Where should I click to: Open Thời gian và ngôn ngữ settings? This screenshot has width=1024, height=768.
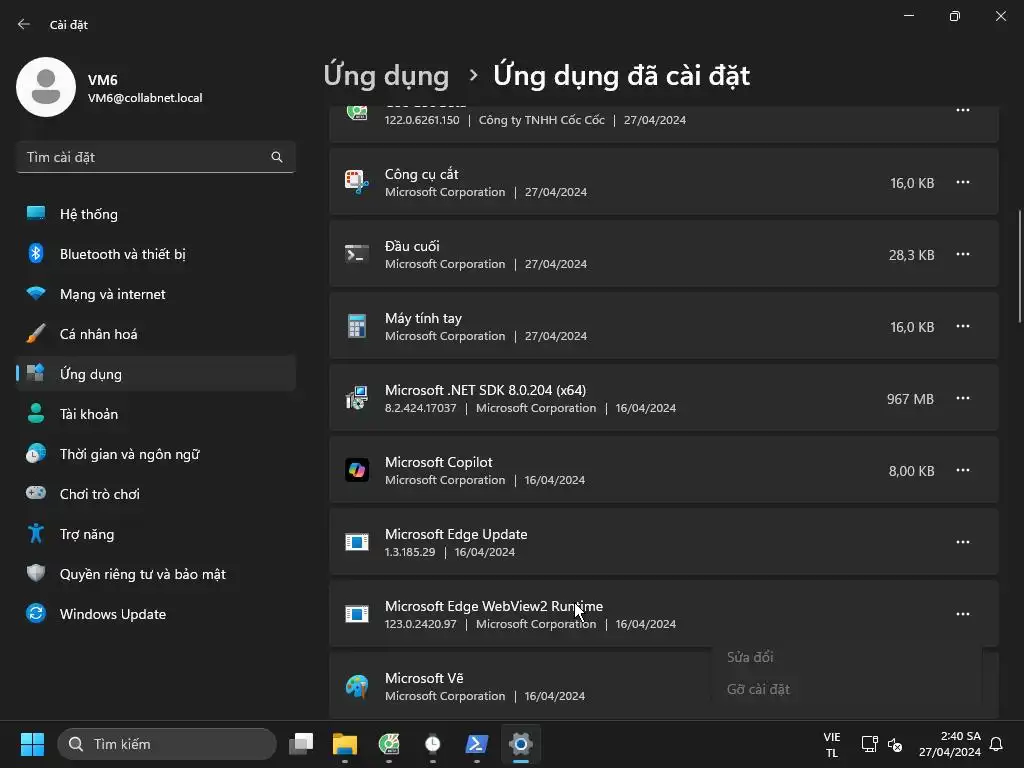coord(155,454)
